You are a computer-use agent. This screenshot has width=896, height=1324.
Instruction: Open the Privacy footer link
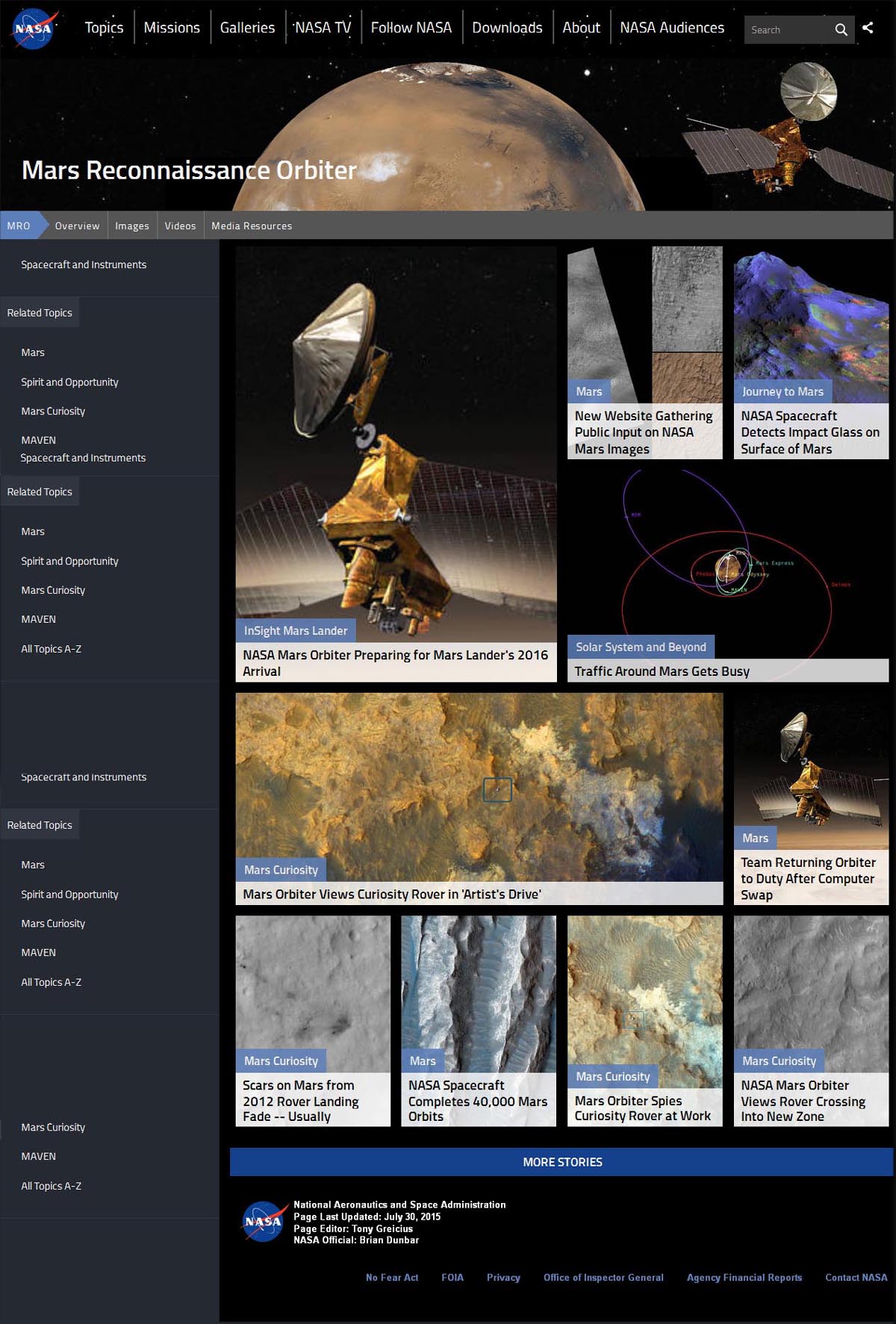point(503,1278)
